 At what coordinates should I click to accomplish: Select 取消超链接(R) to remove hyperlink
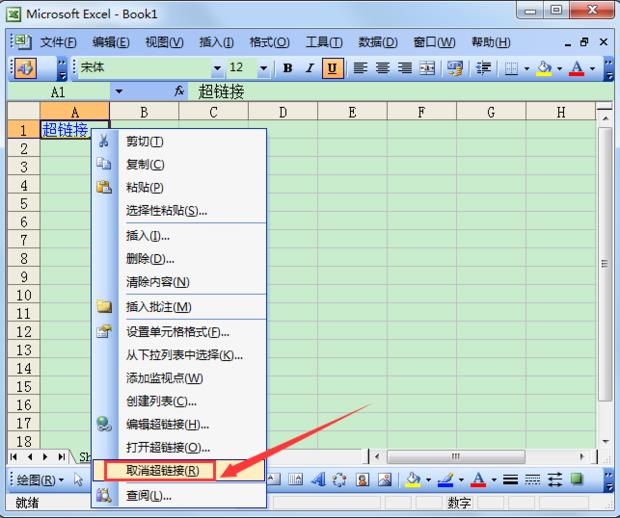tap(179, 471)
